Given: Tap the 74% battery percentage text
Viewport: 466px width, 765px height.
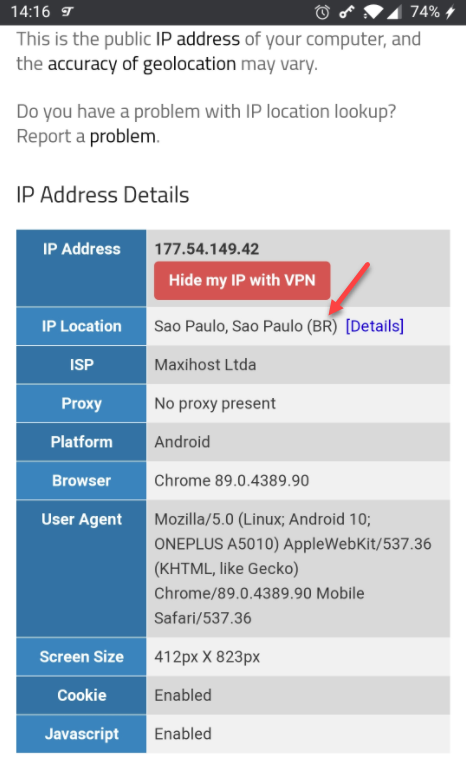Looking at the screenshot, I should [x=425, y=12].
